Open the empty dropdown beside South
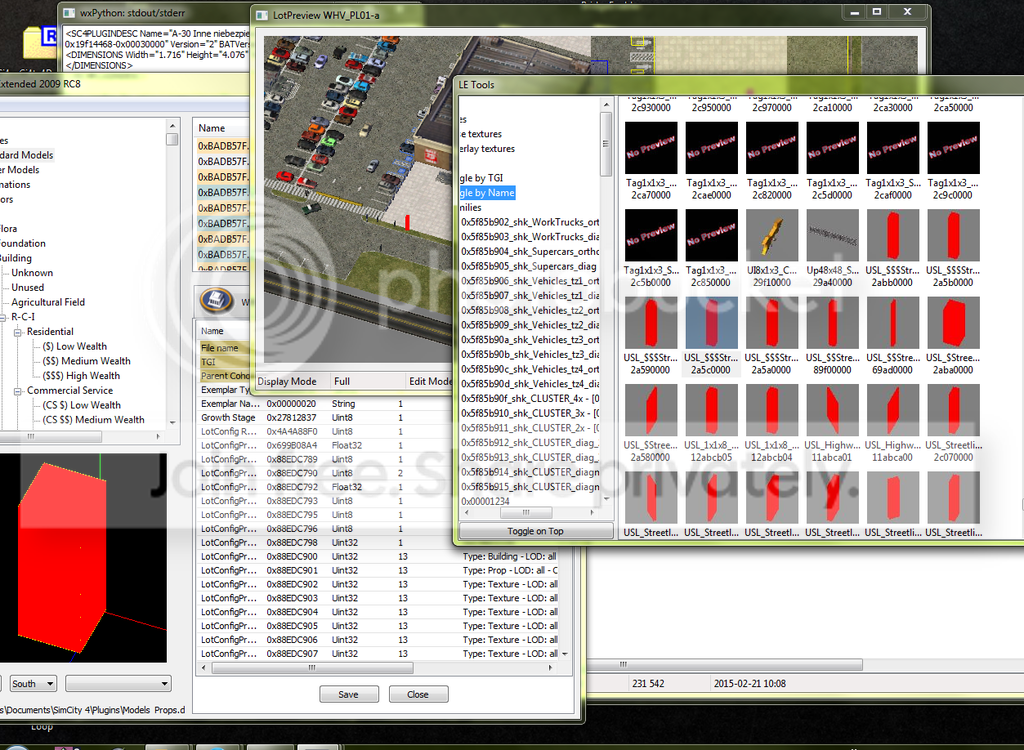The image size is (1024, 750). [119, 683]
